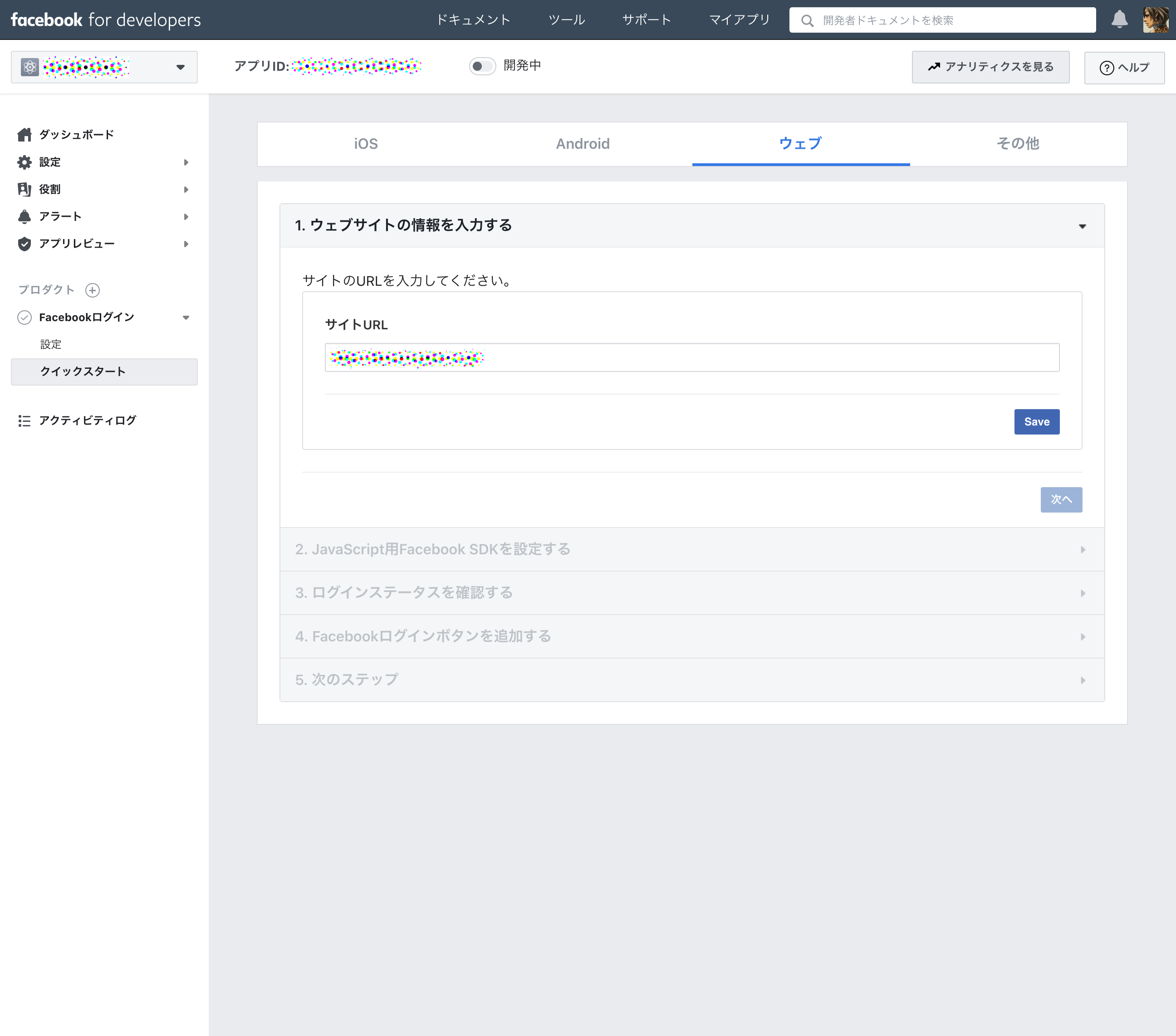Click the 設定 gear icon in sidebar

(x=24, y=162)
